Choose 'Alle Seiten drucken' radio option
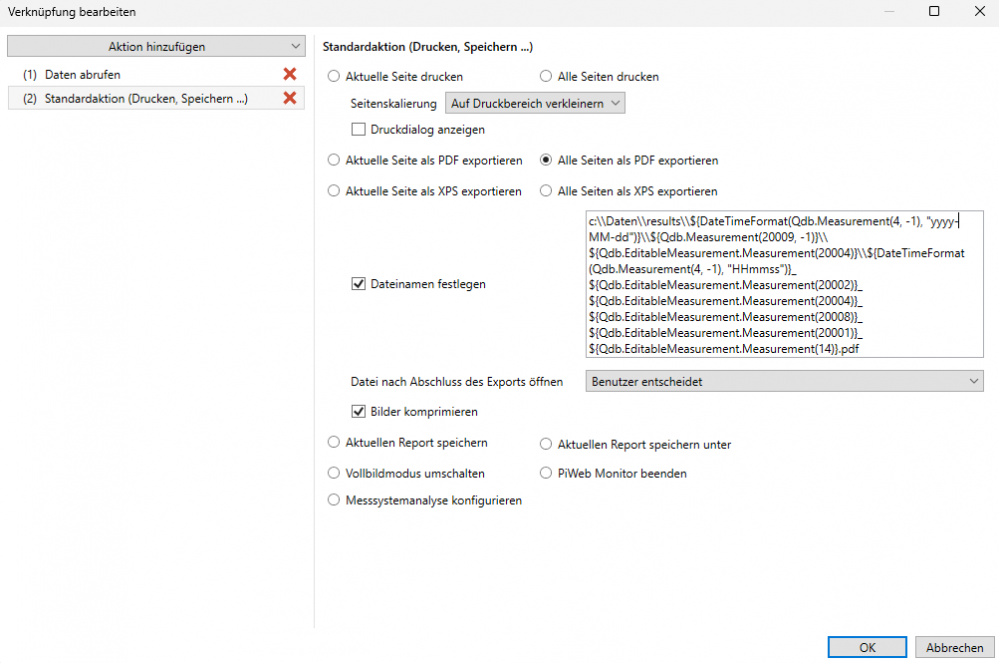 coord(546,76)
